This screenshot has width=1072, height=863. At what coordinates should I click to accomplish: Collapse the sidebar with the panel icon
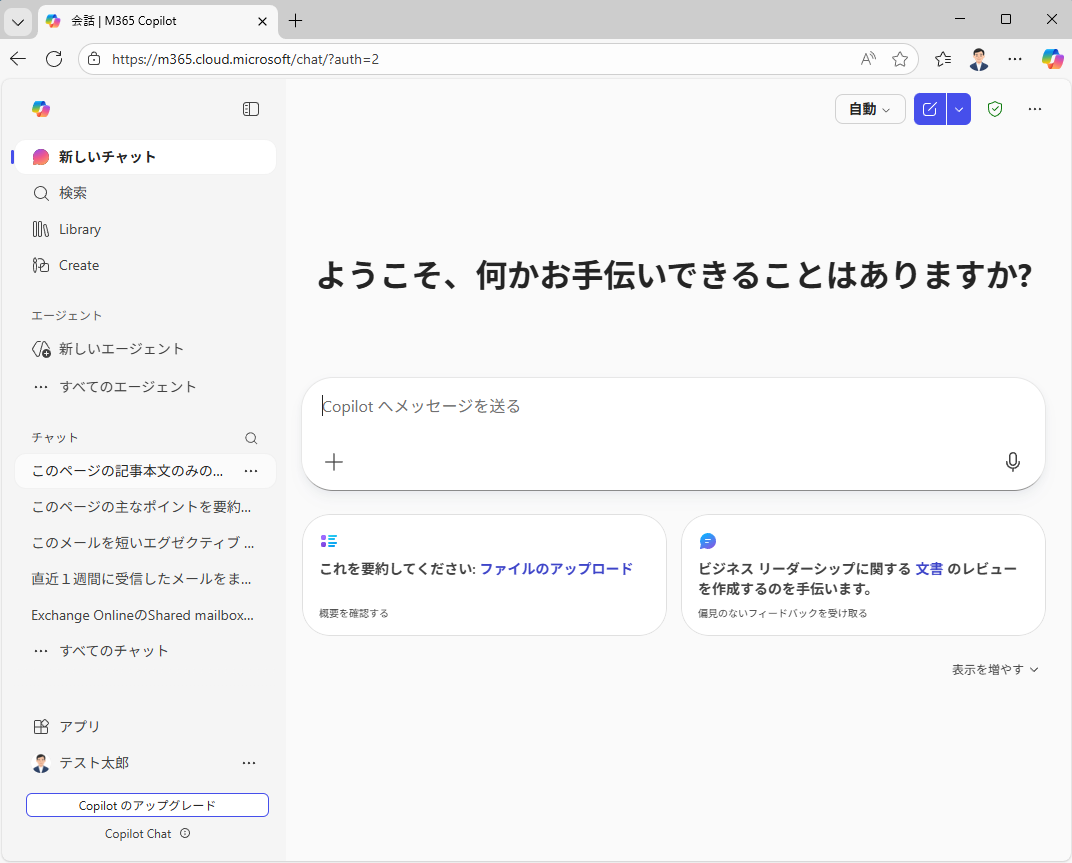point(251,109)
